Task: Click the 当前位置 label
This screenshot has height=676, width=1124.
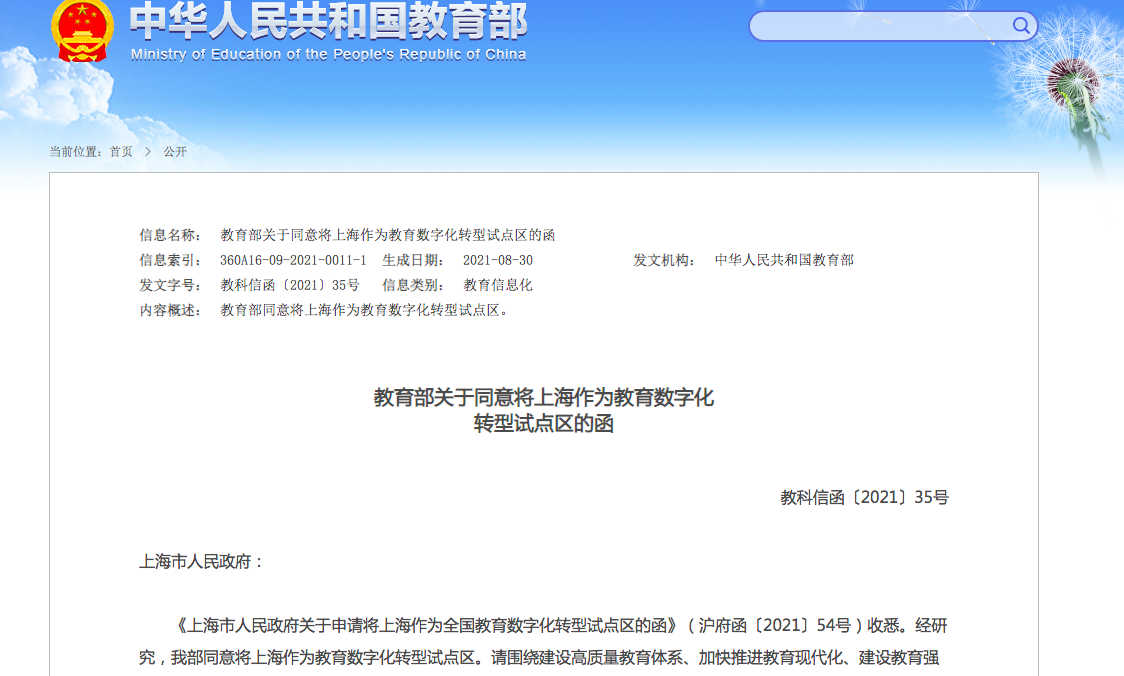Action: (77, 152)
